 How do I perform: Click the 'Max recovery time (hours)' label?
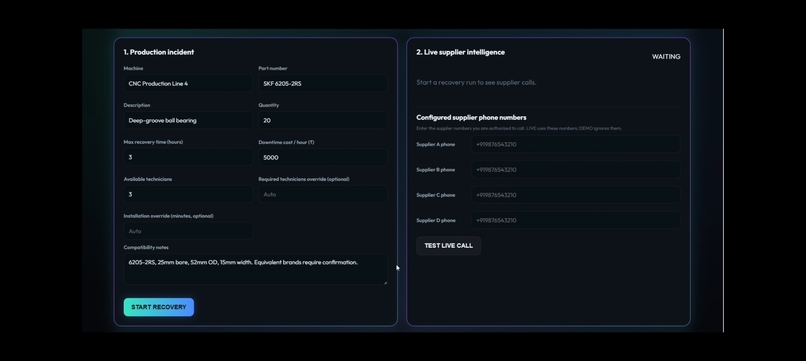pos(153,142)
